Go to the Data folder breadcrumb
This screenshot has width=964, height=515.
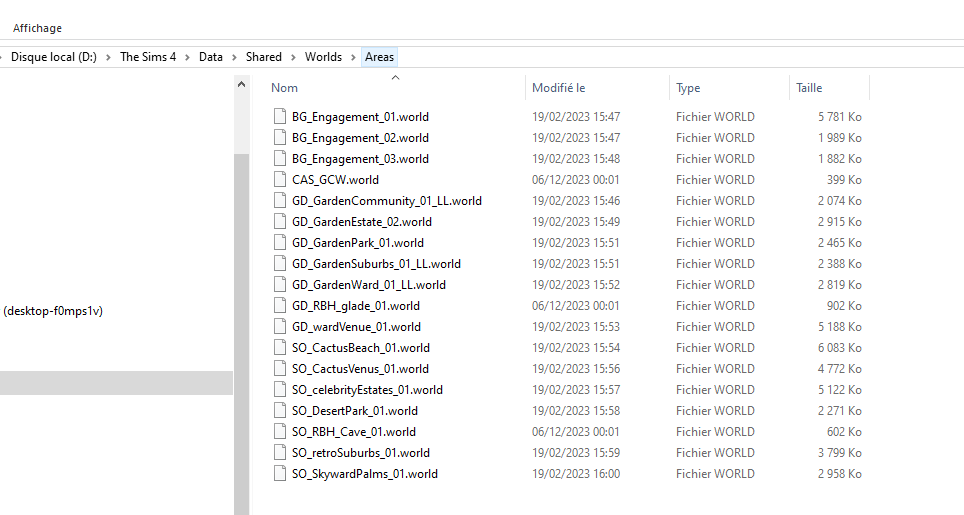[210, 58]
